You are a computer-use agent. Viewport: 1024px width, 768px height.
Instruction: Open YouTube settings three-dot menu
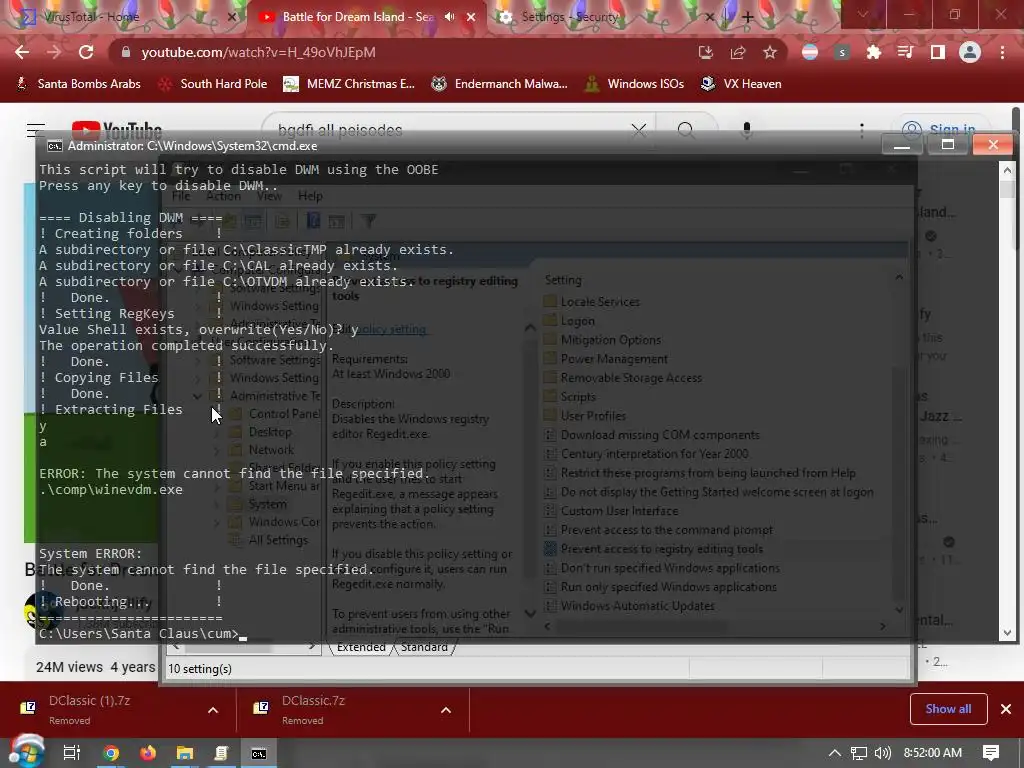862,130
